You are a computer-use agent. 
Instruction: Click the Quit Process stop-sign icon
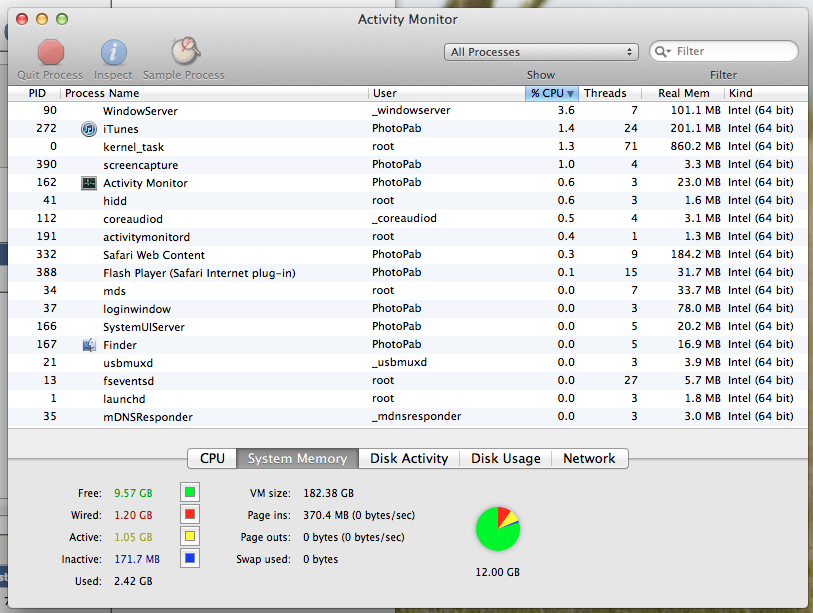coord(51,52)
